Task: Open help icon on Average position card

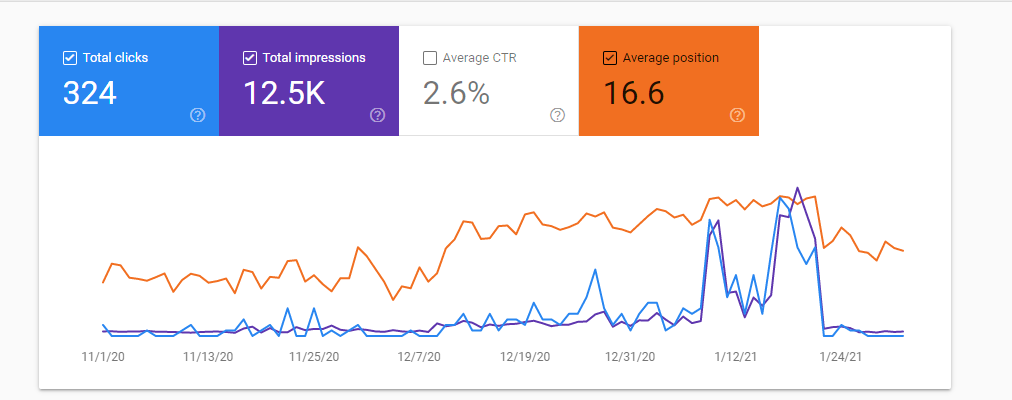Action: (x=737, y=115)
